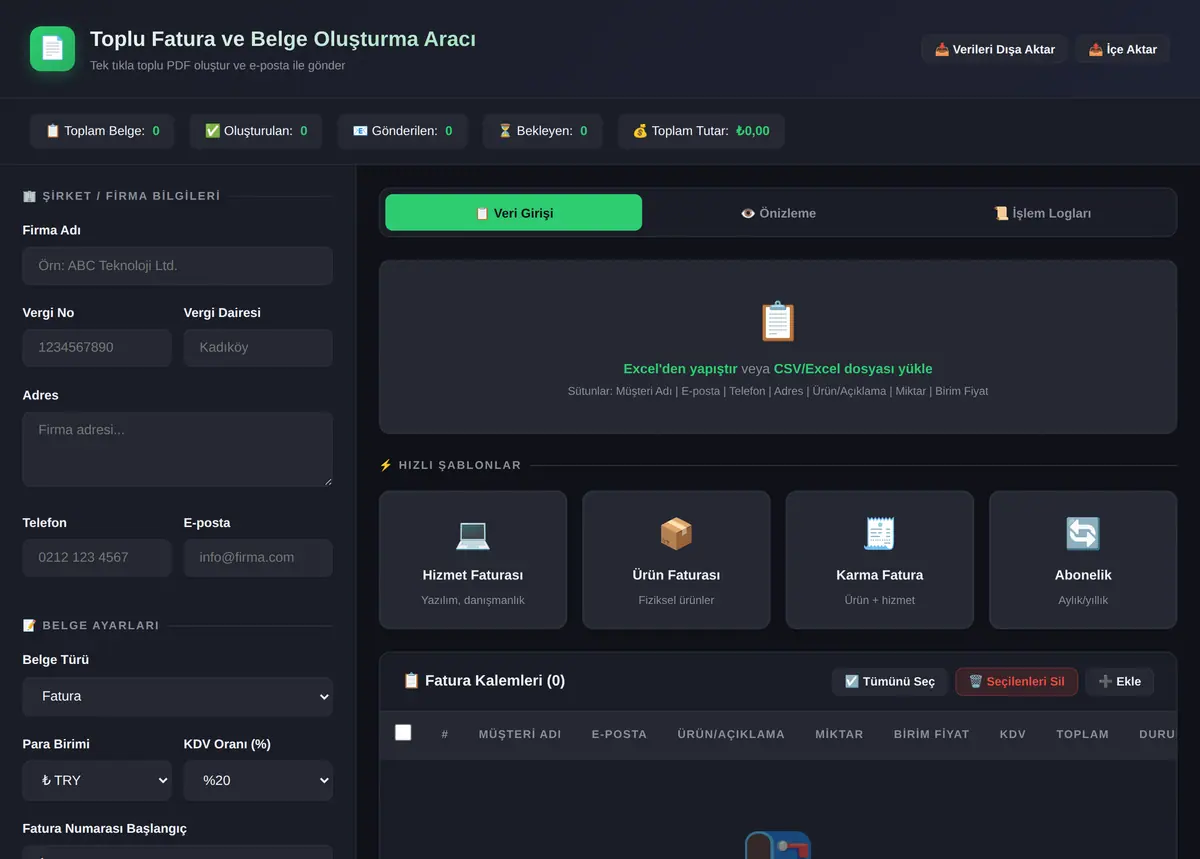Expand the Para Birimi currency dropdown
This screenshot has width=1200, height=859.
coord(97,780)
